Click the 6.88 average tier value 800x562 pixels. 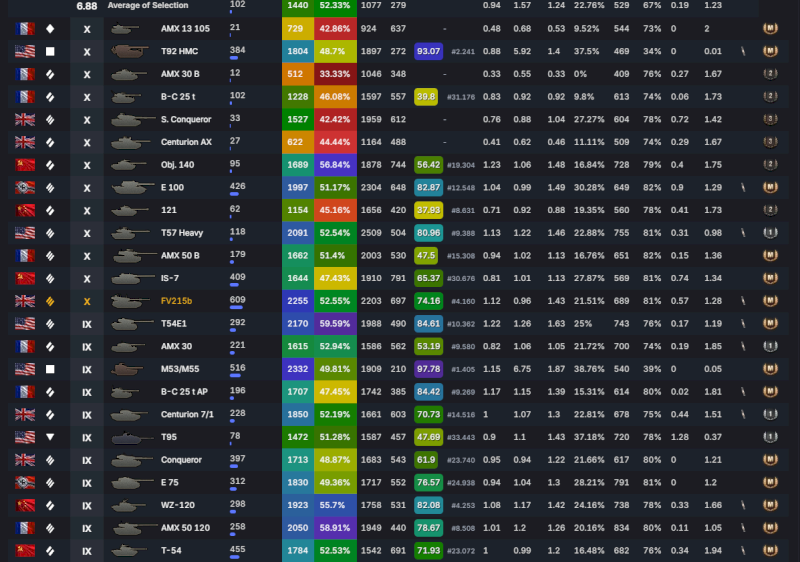click(x=87, y=6)
